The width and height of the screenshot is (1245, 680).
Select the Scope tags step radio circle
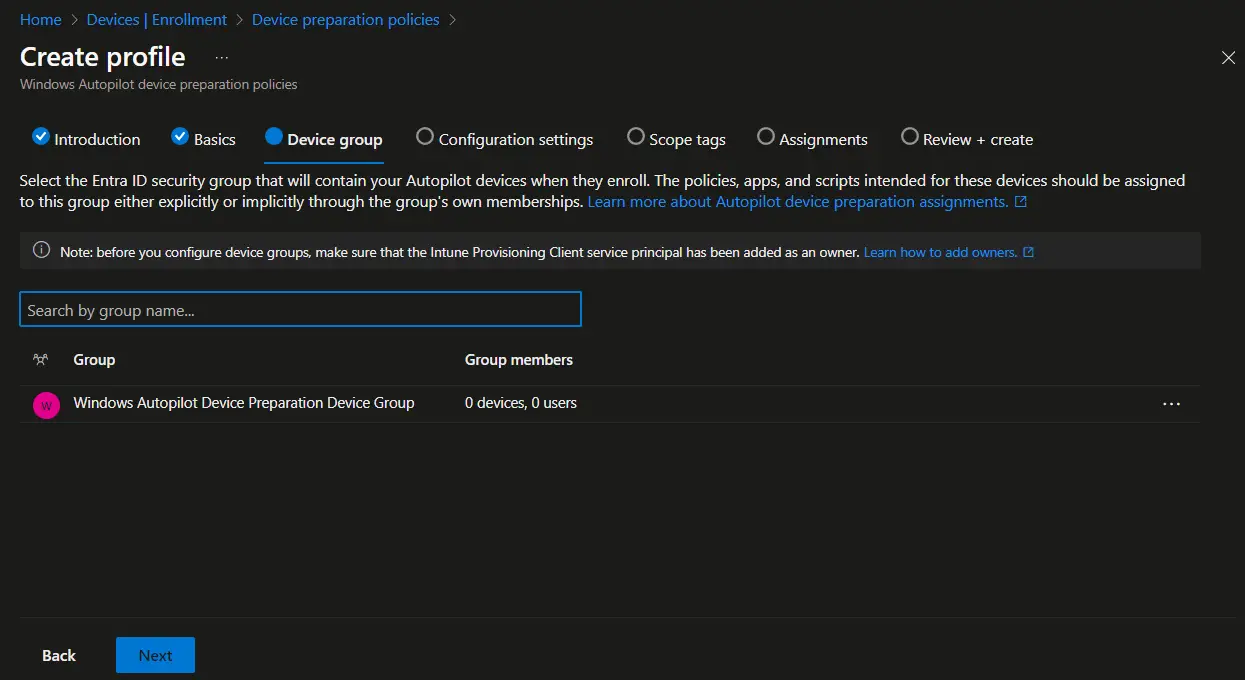635,136
